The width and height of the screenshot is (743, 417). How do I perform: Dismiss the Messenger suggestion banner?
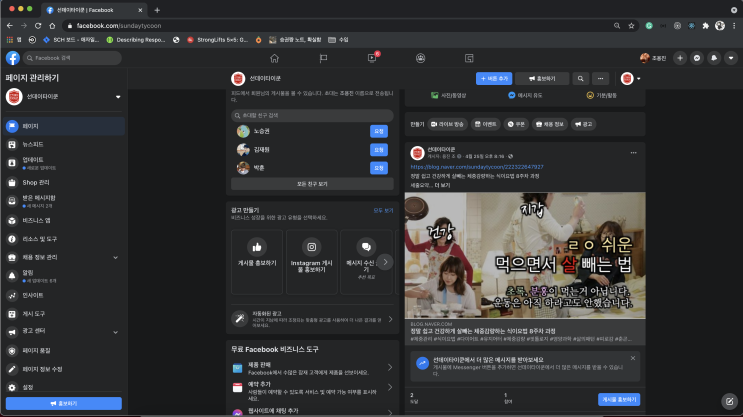pyautogui.click(x=633, y=358)
